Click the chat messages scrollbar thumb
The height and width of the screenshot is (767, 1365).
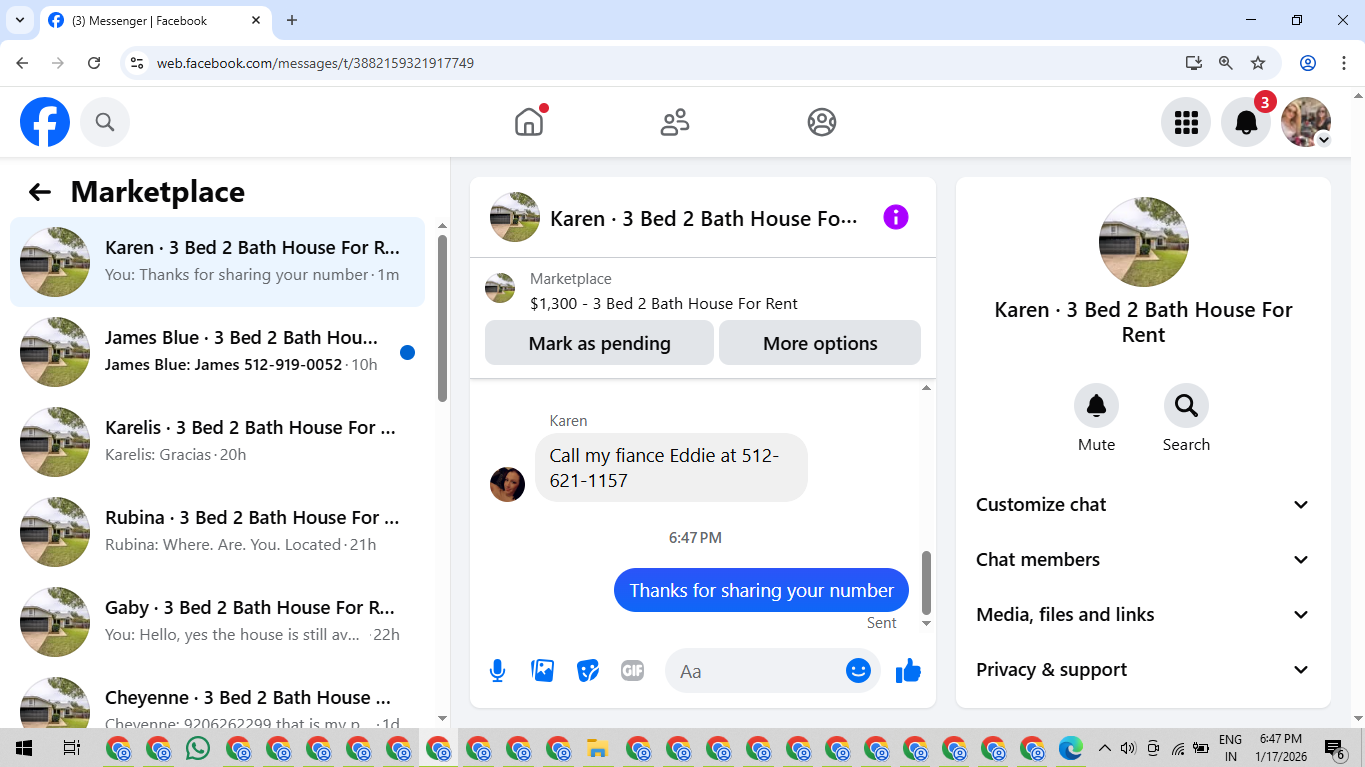(x=926, y=583)
